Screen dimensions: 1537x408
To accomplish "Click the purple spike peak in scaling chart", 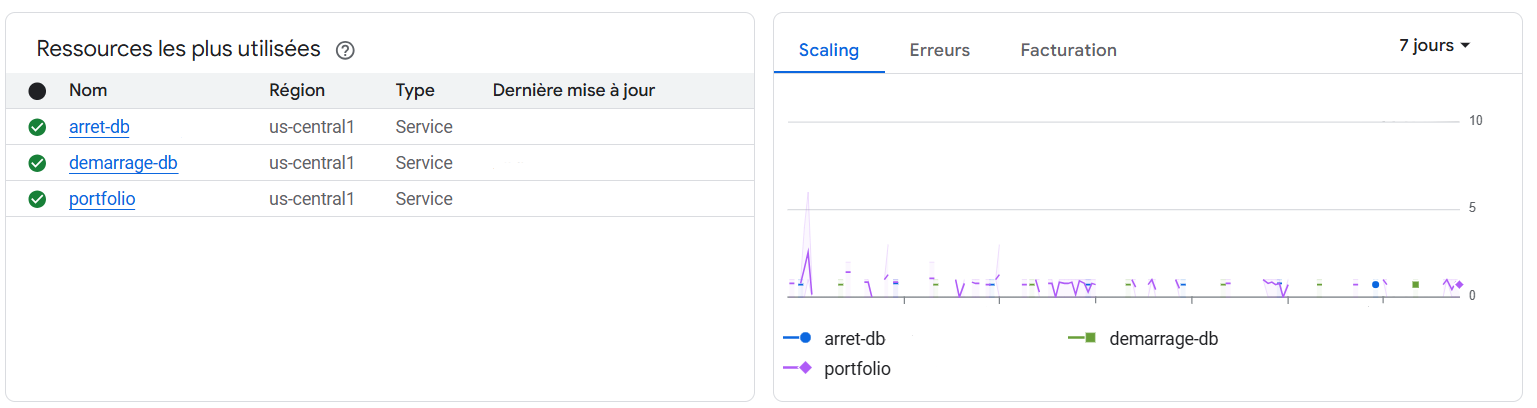I will (808, 250).
